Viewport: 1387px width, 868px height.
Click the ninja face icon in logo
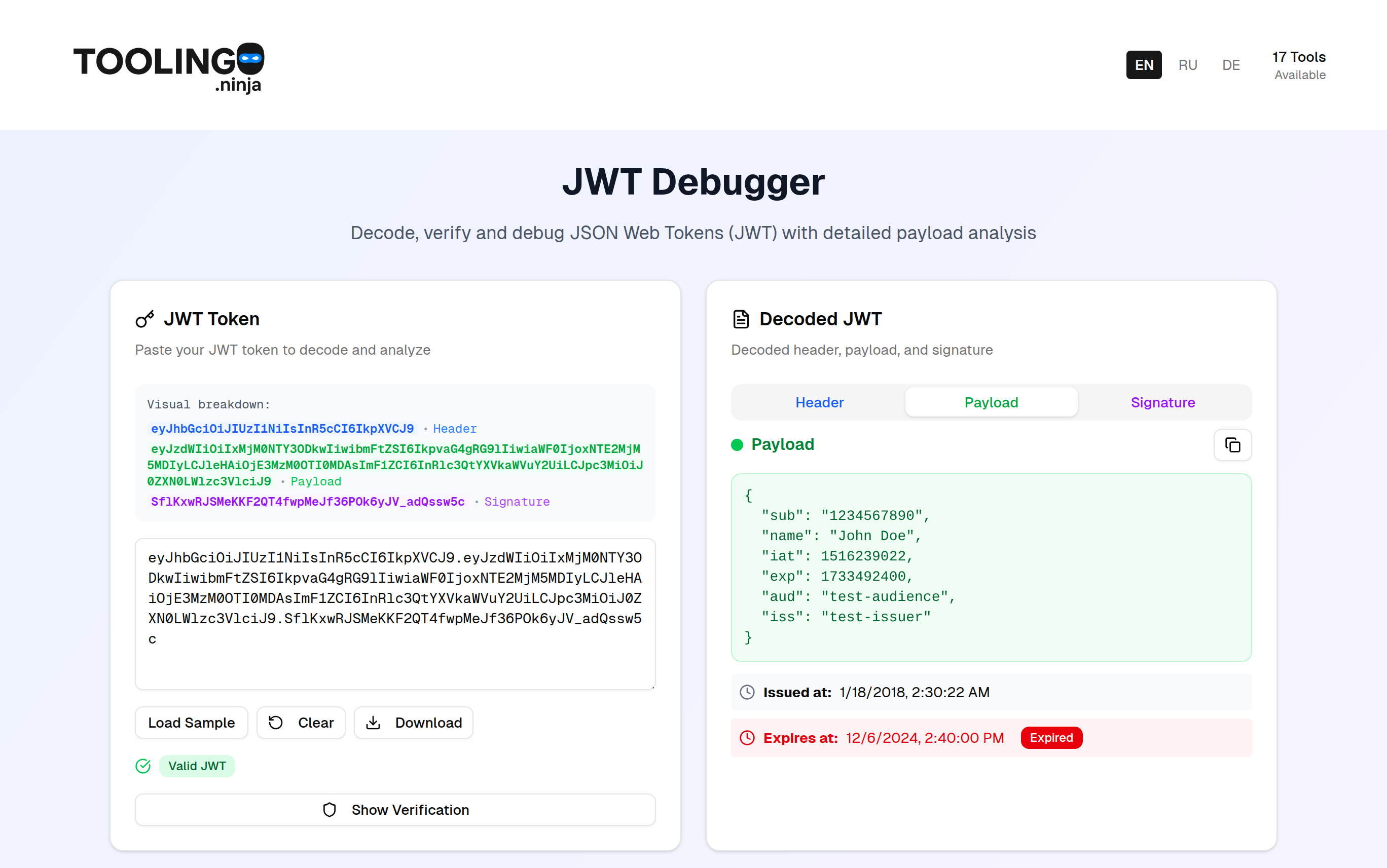[250, 58]
